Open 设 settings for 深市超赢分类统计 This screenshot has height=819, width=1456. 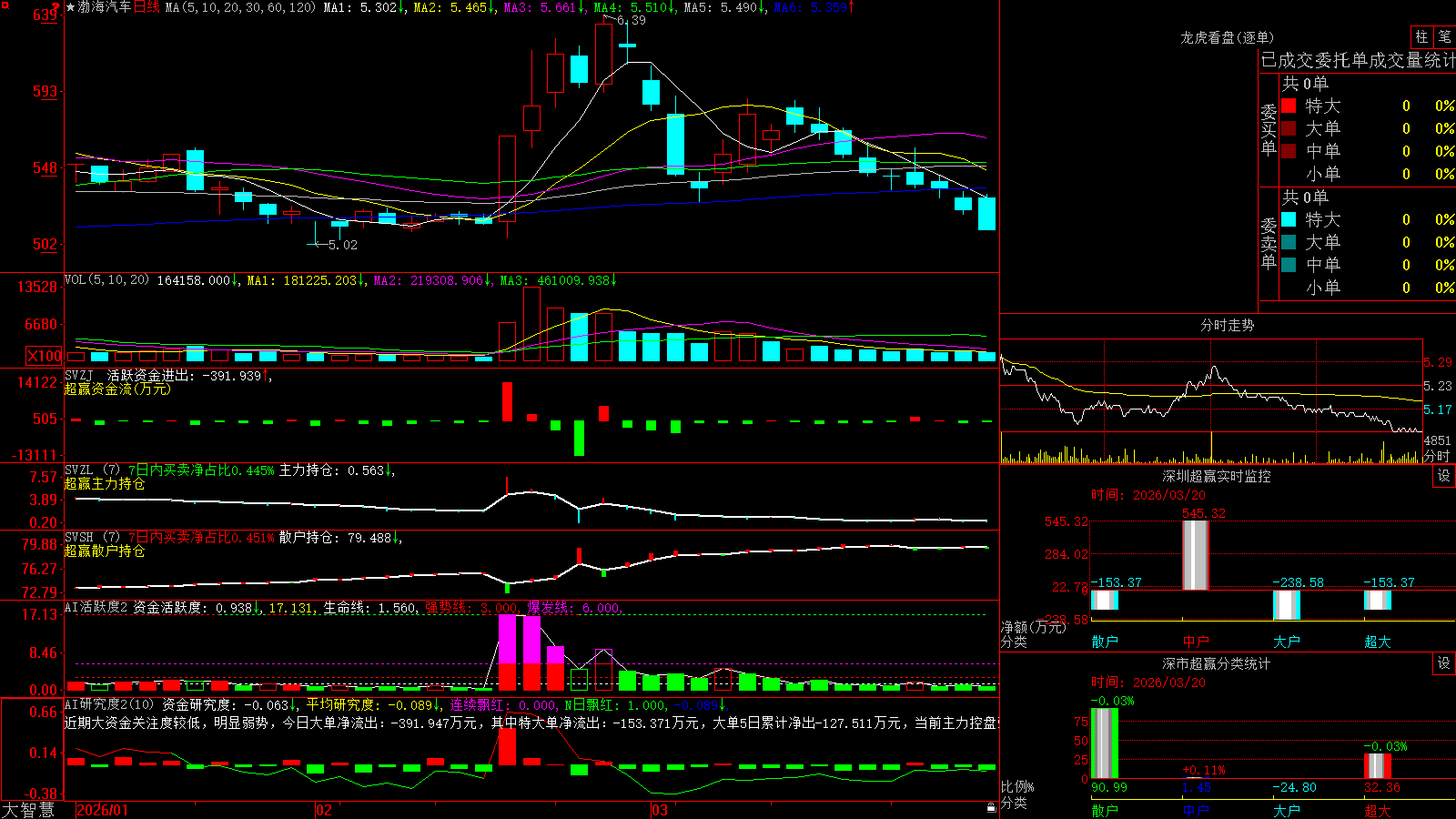1444,663
